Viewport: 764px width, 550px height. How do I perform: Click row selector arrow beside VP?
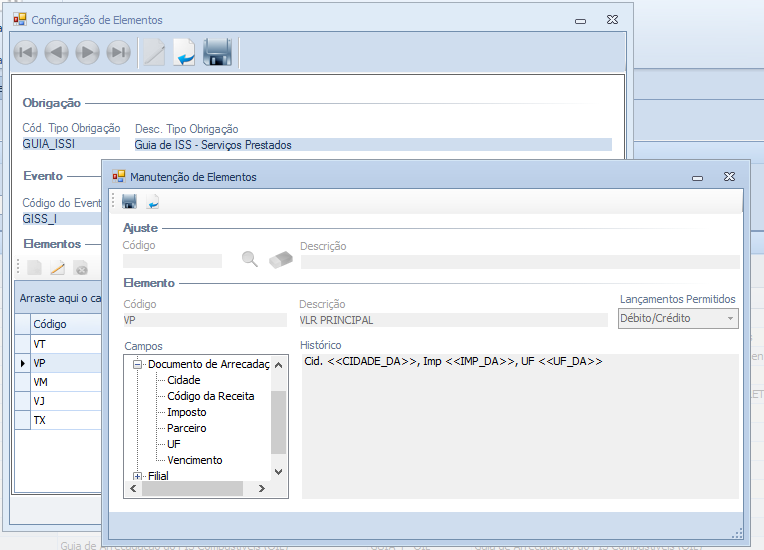(22, 363)
